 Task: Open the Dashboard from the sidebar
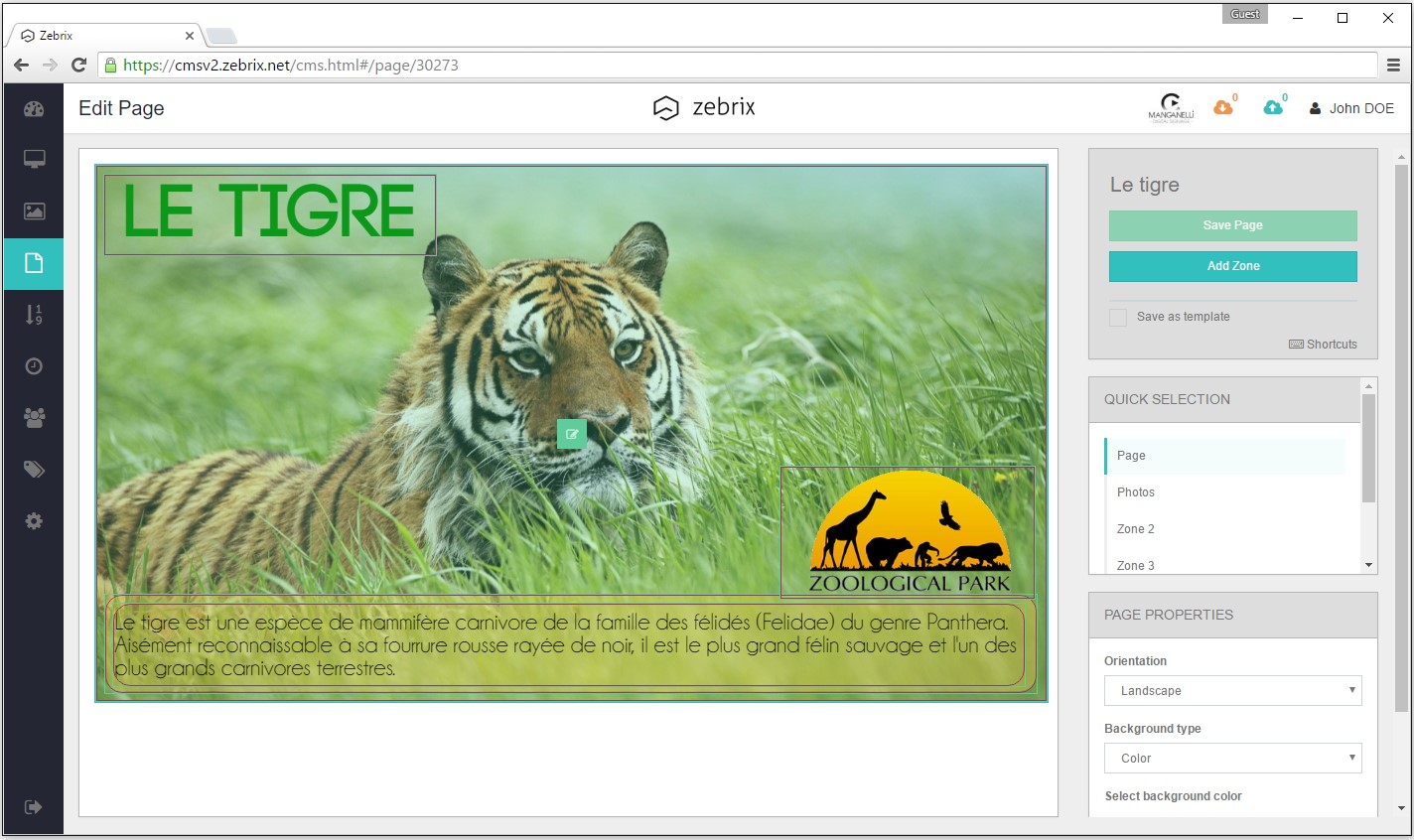[x=33, y=108]
